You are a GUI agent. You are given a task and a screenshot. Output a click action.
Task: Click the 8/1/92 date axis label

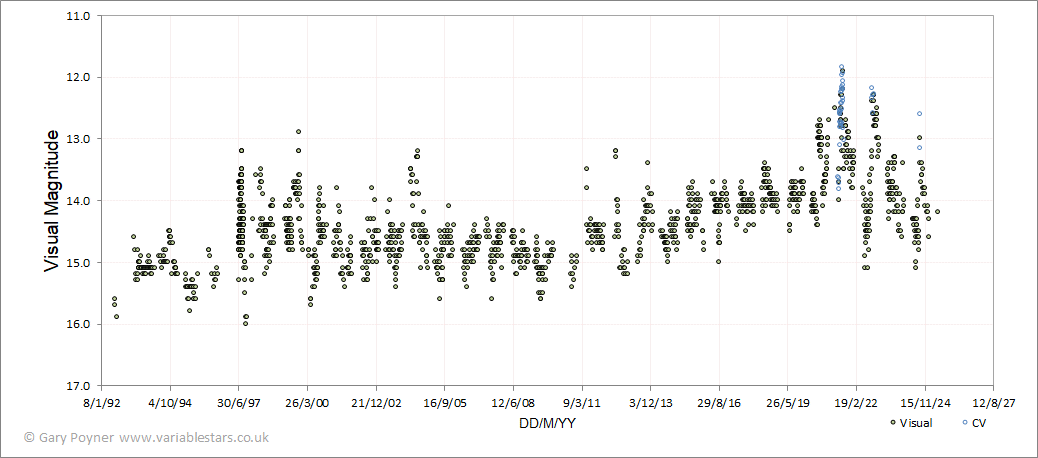tap(101, 402)
